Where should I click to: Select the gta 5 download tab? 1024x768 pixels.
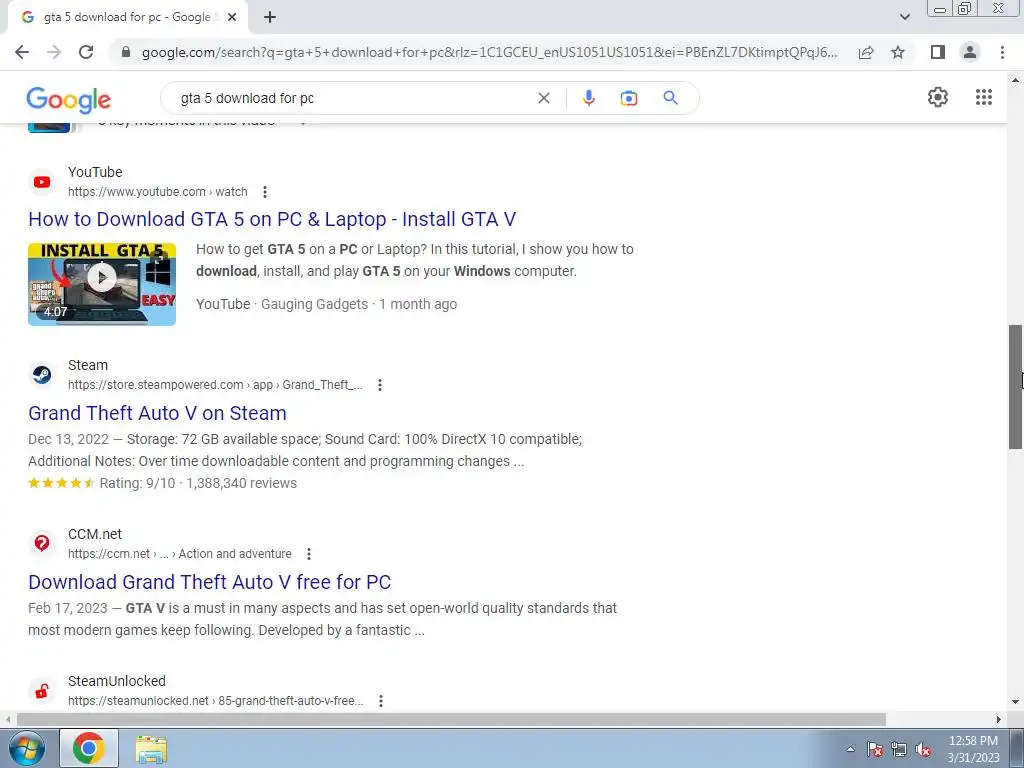[x=127, y=17]
